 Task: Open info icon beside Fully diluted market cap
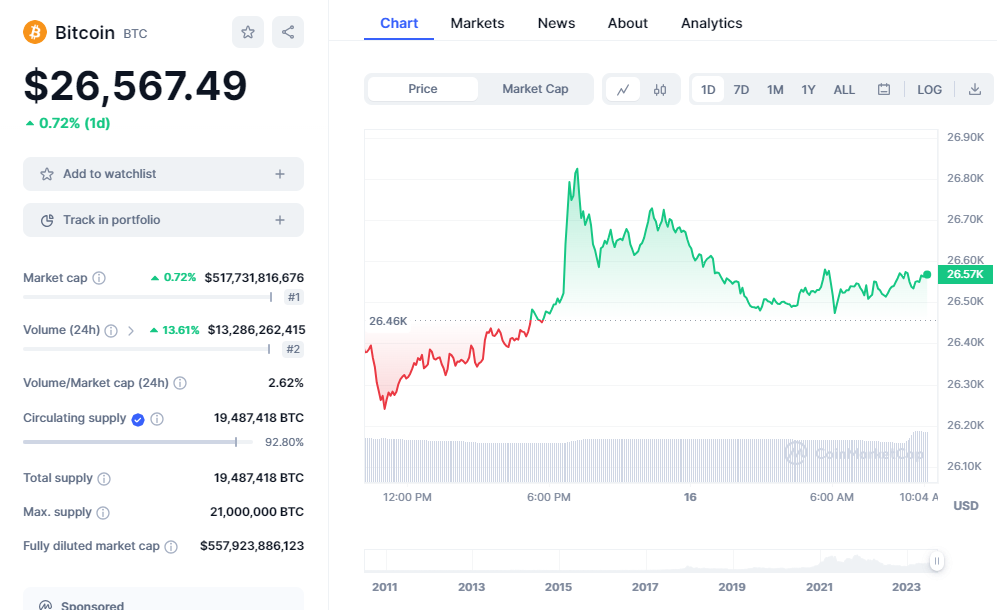(171, 546)
